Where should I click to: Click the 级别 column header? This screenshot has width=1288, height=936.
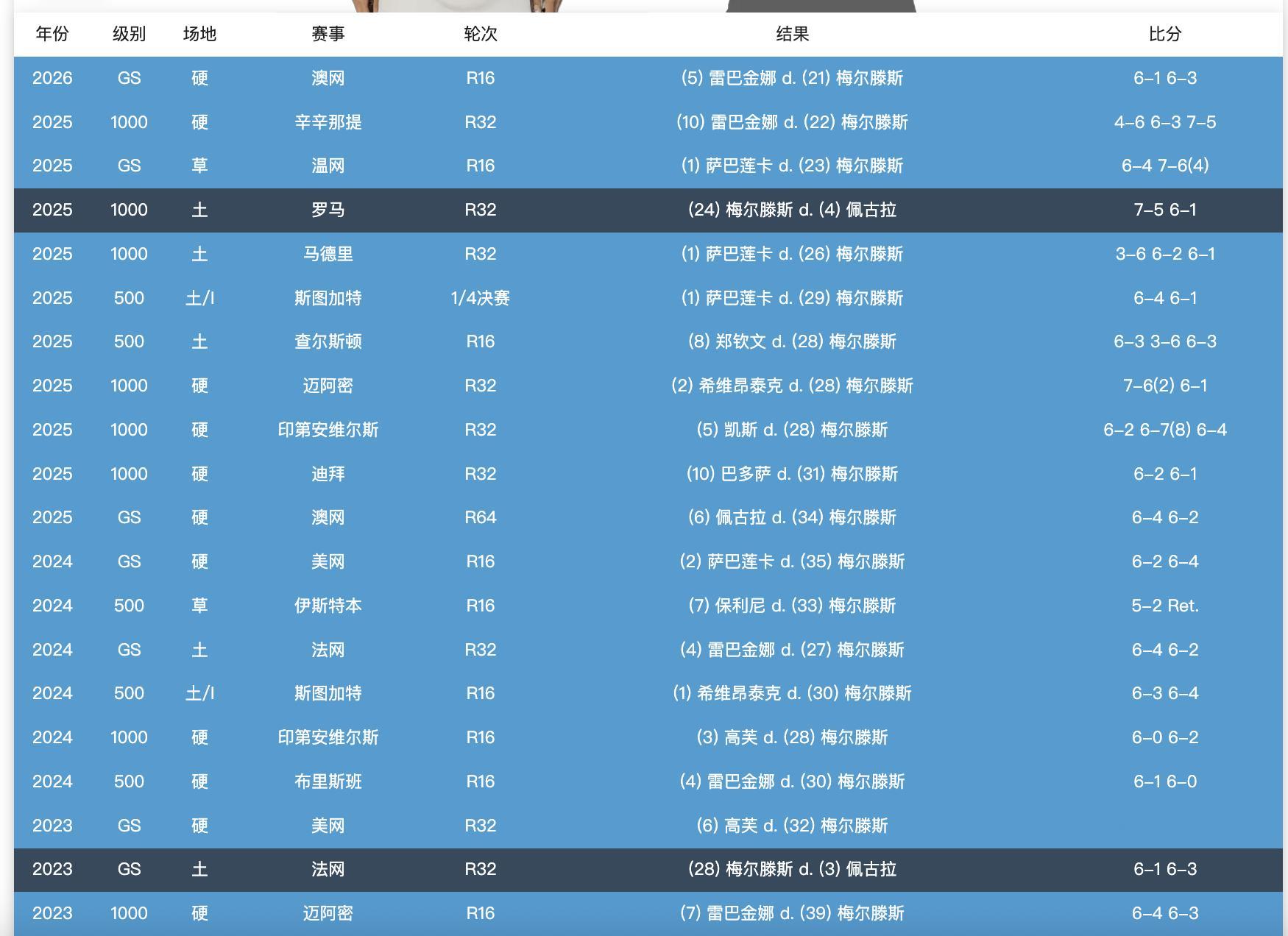129,33
